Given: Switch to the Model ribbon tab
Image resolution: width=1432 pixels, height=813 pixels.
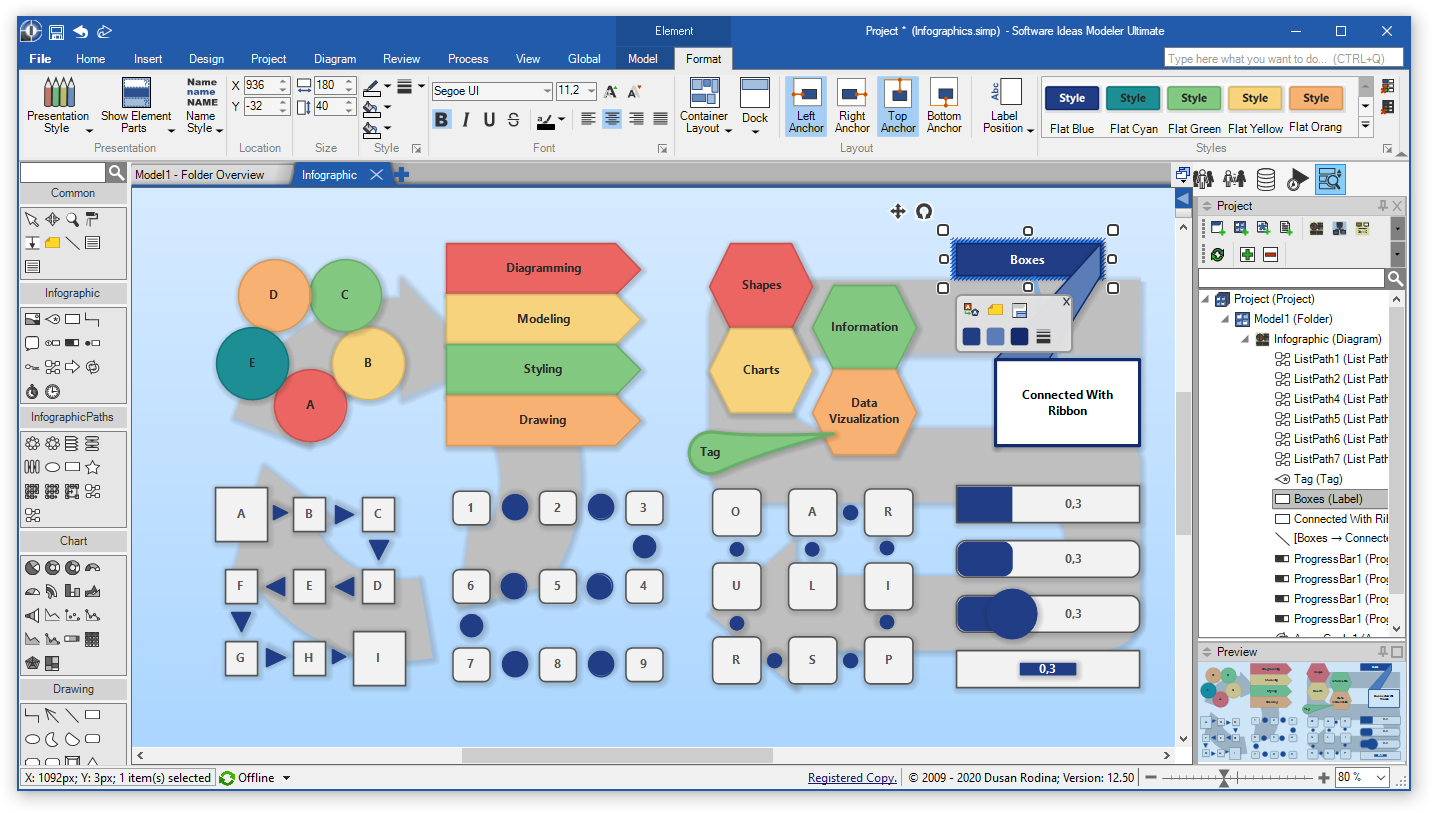Looking at the screenshot, I should pyautogui.click(x=643, y=59).
